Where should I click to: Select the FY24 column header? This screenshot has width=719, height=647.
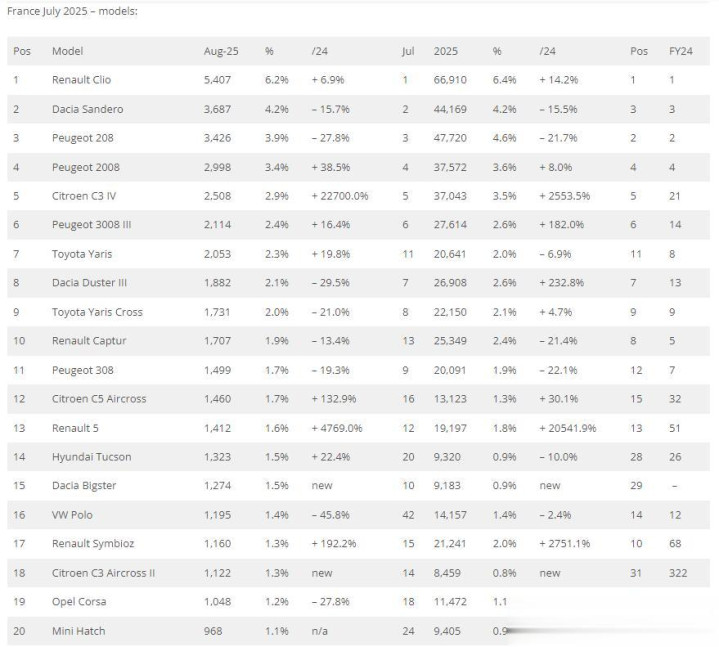[679, 50]
